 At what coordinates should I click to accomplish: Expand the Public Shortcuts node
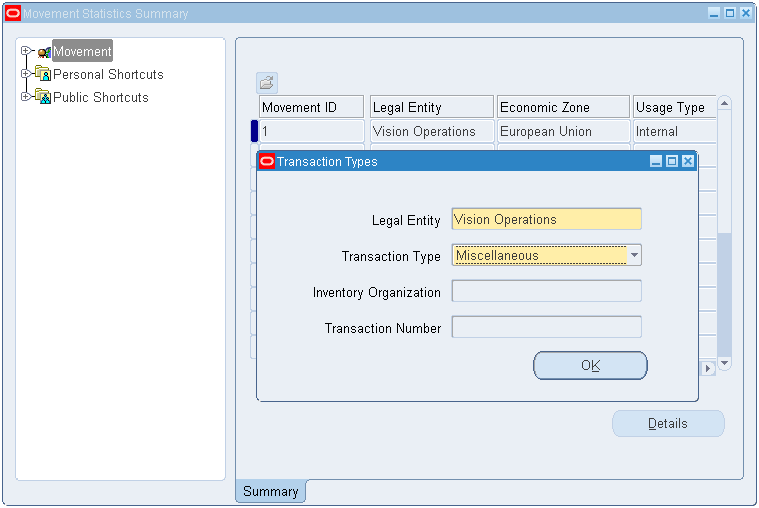pos(25,96)
